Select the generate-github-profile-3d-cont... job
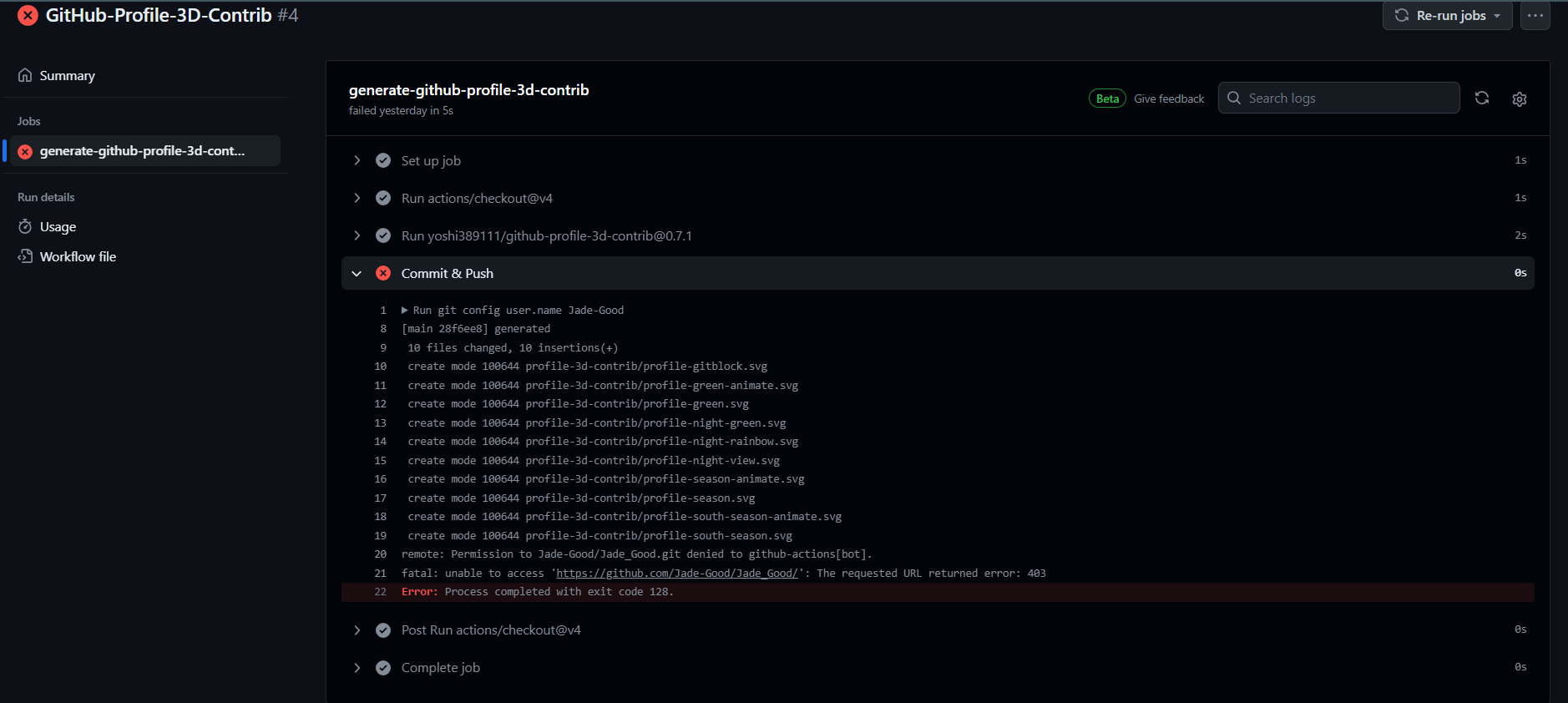Screen dimensions: 1568x703 (x=145, y=151)
